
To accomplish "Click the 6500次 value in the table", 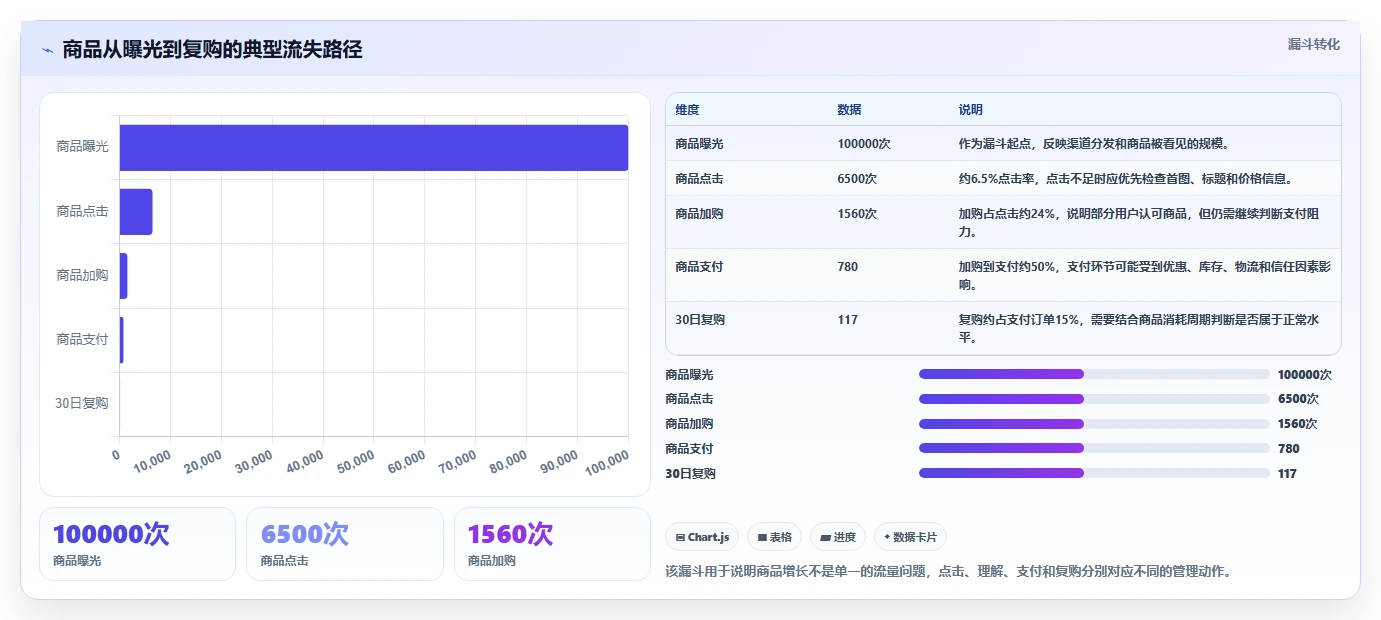I will 857,179.
